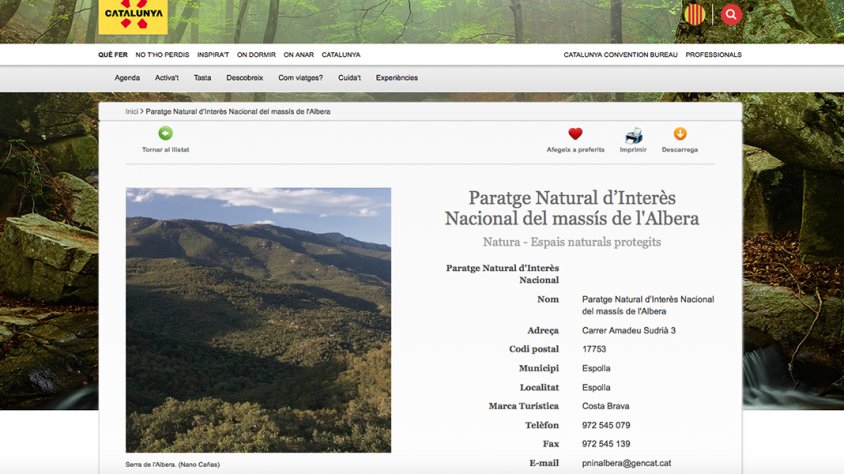This screenshot has height=474, width=844.
Task: Click the Albera breadcrumb text
Action: point(238,112)
